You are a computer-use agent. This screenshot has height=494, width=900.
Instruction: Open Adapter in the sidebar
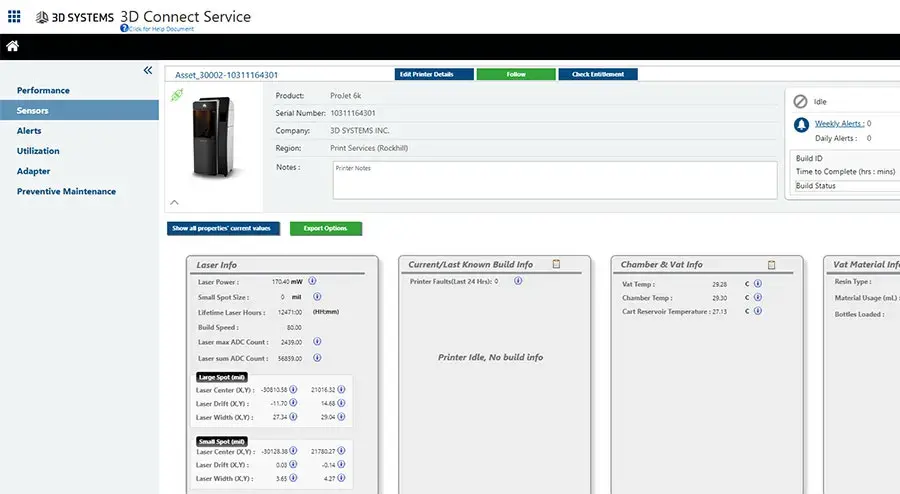pyautogui.click(x=33, y=171)
